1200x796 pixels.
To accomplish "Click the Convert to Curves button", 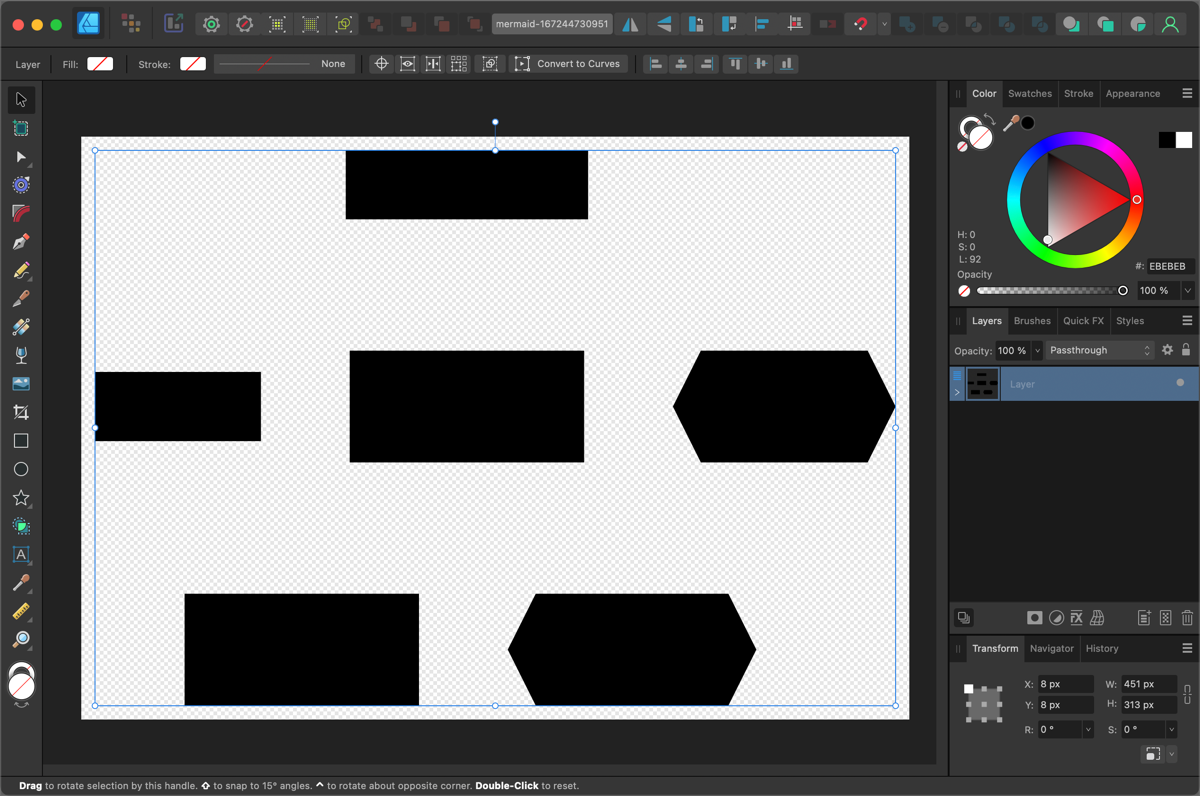I will point(568,64).
